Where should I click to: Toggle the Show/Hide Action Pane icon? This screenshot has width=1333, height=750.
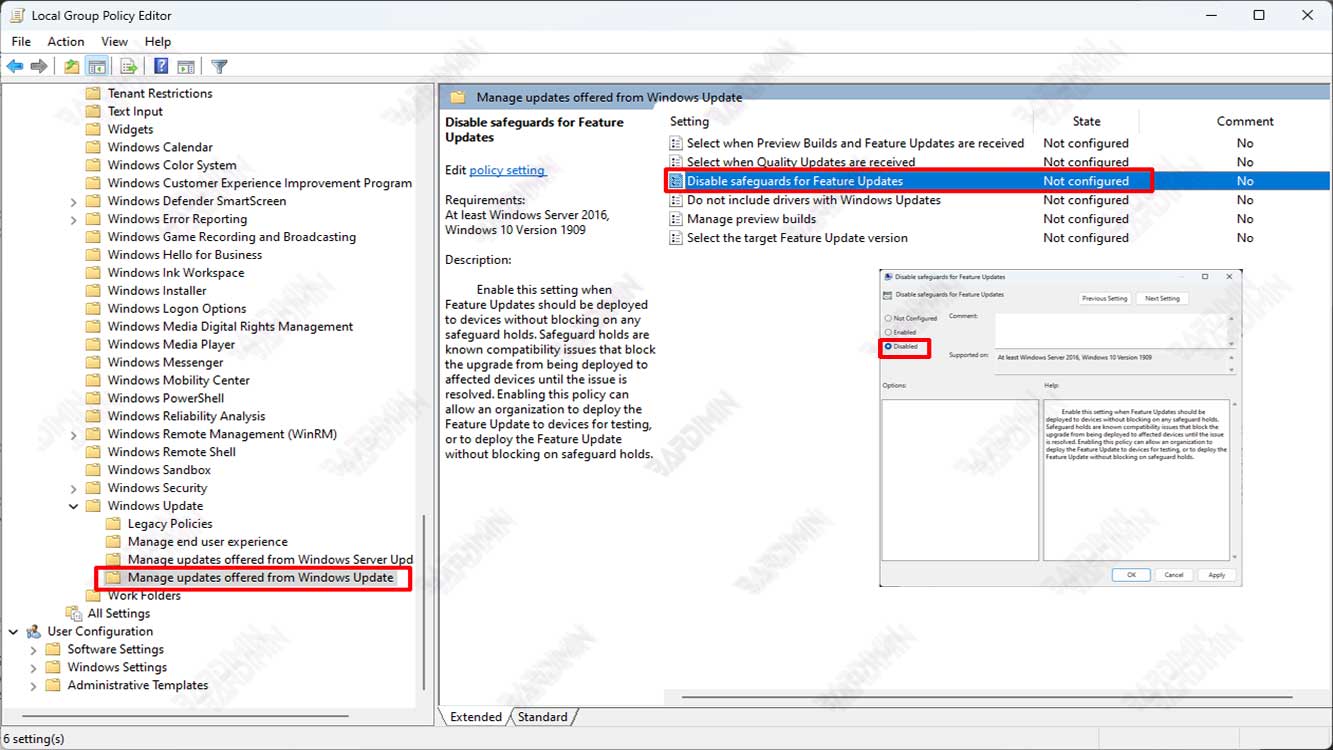(186, 67)
